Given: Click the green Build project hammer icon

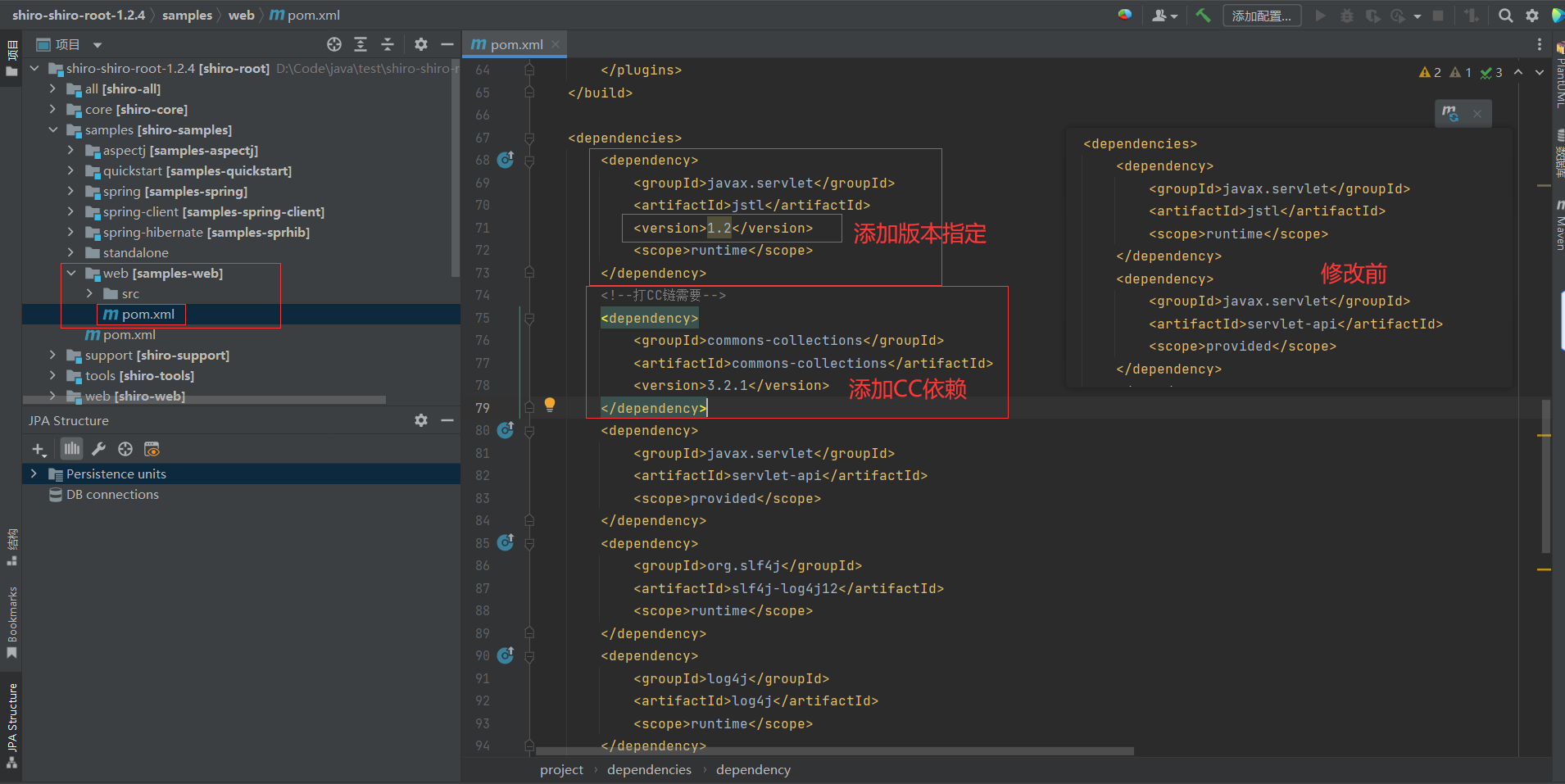Looking at the screenshot, I should (1203, 15).
